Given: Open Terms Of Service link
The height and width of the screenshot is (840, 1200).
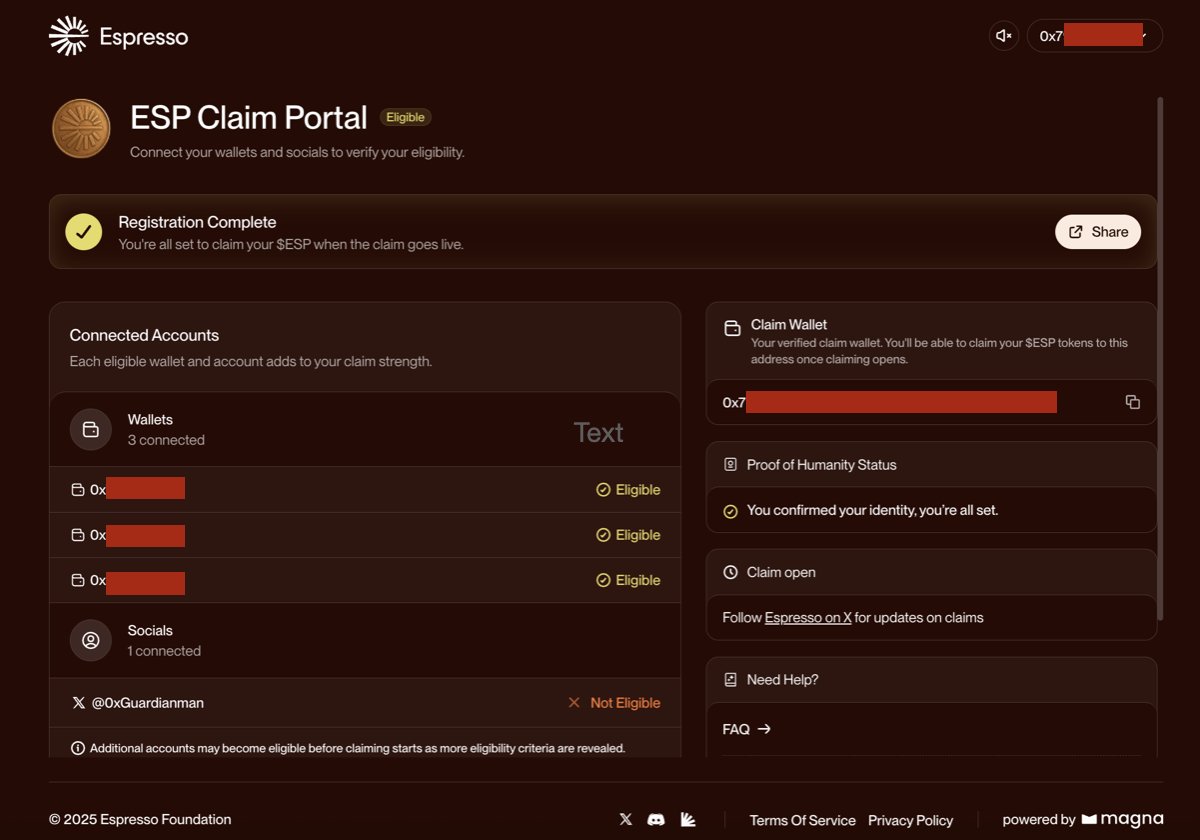Looking at the screenshot, I should click(803, 820).
